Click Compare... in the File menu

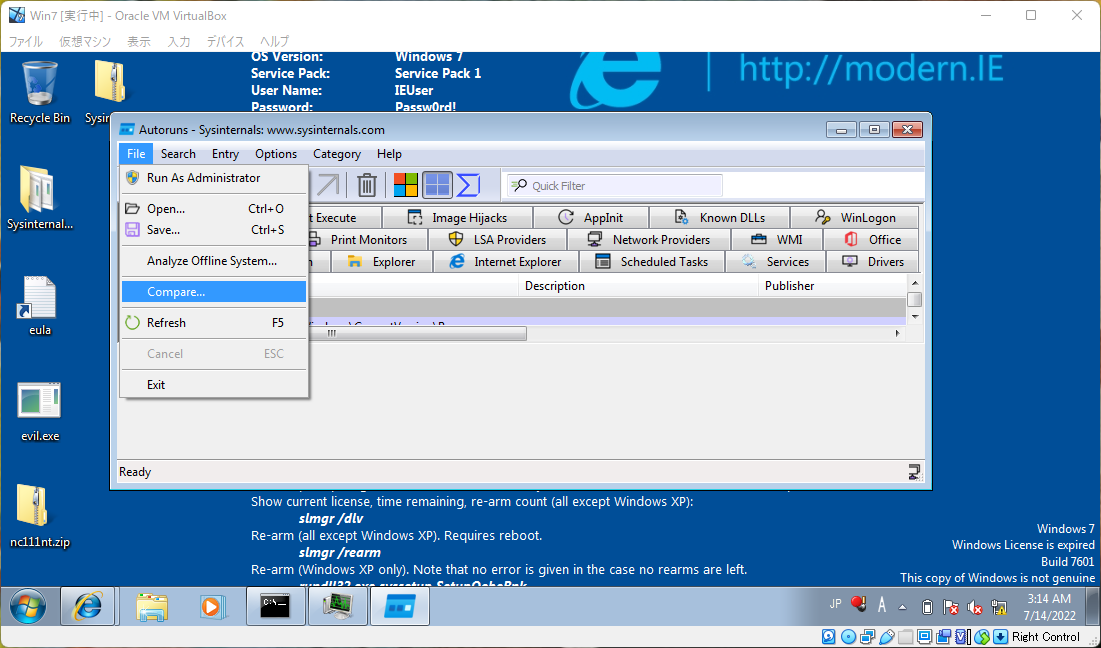pos(214,291)
